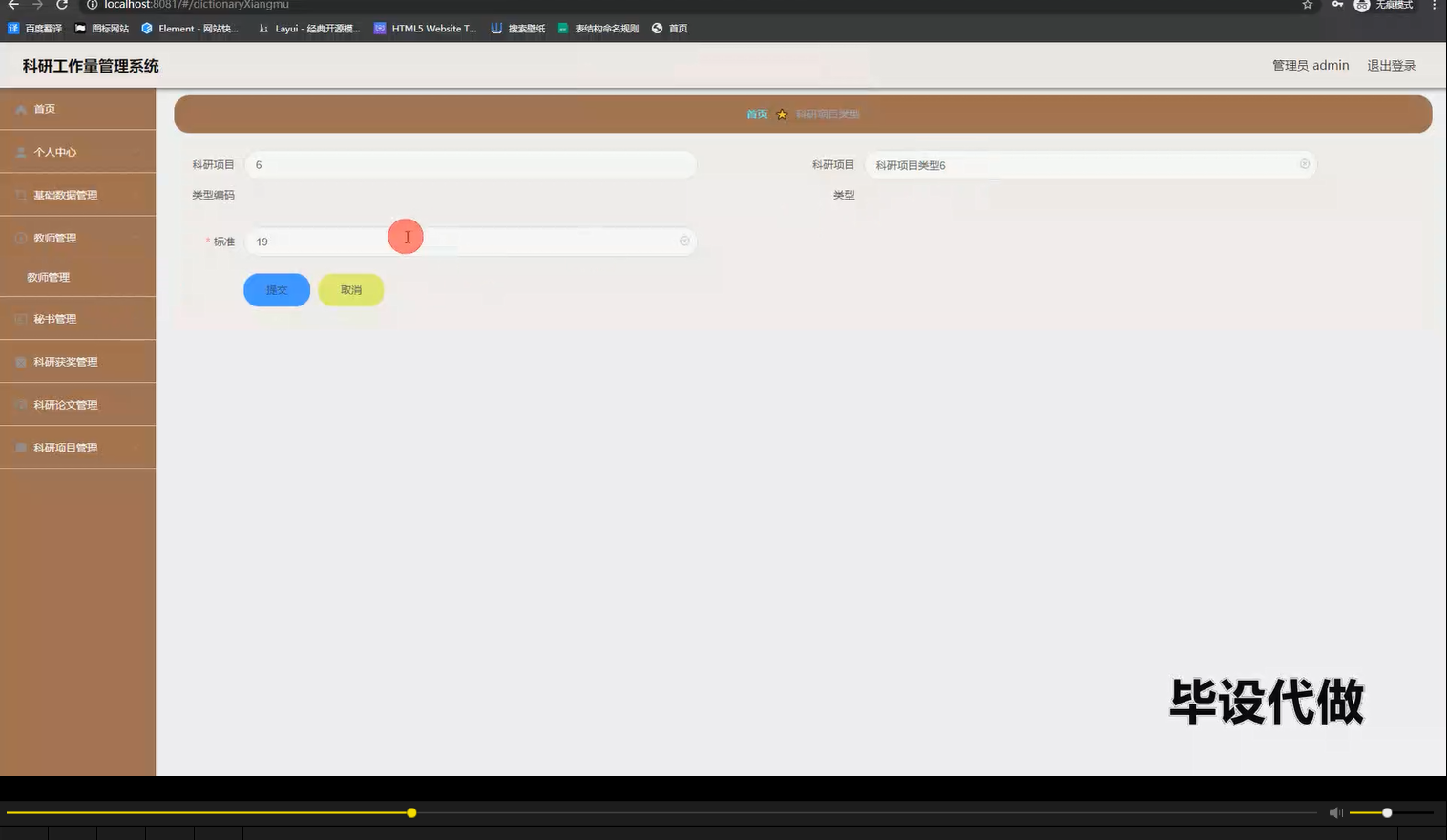Cancel the form with 取消
The image size is (1447, 840).
point(351,289)
